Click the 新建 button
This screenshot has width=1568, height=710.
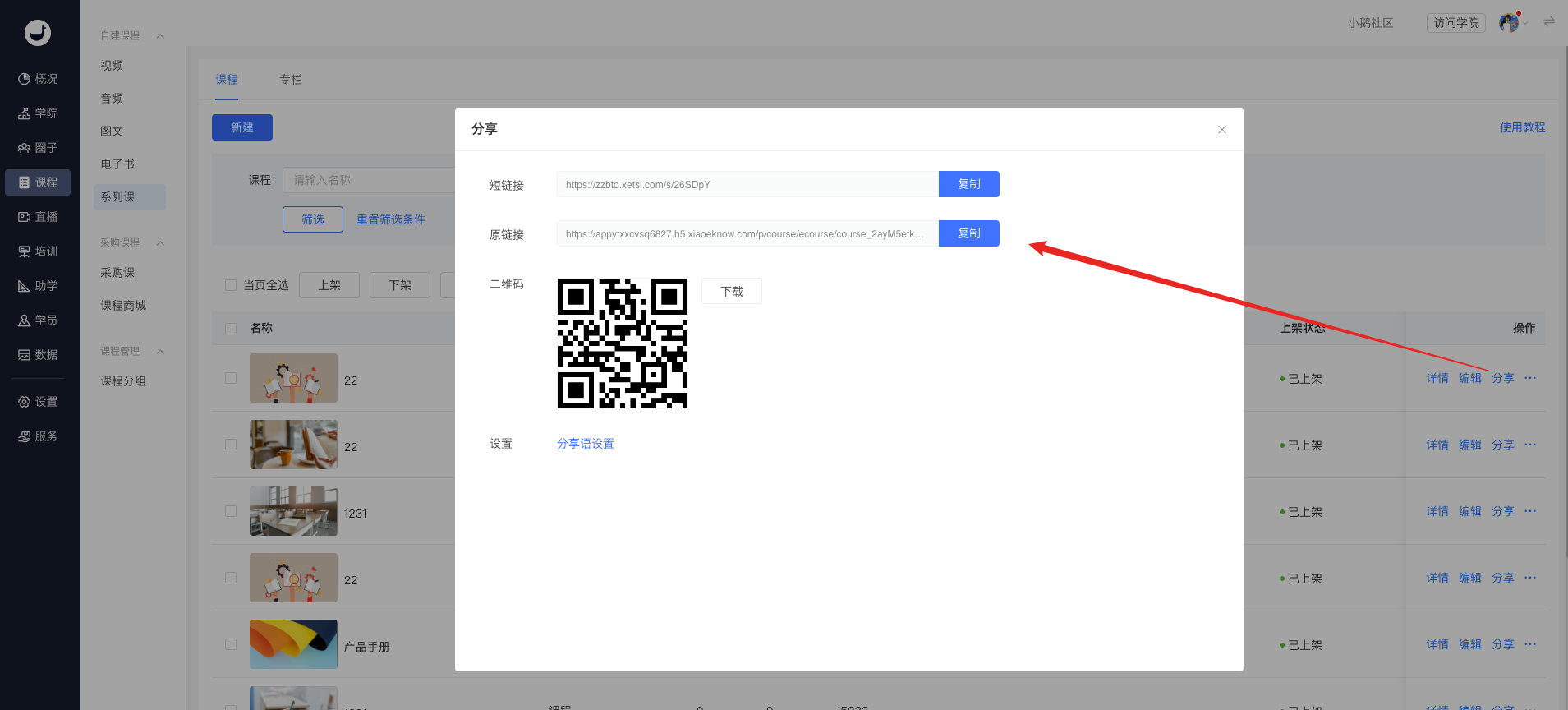pyautogui.click(x=242, y=127)
